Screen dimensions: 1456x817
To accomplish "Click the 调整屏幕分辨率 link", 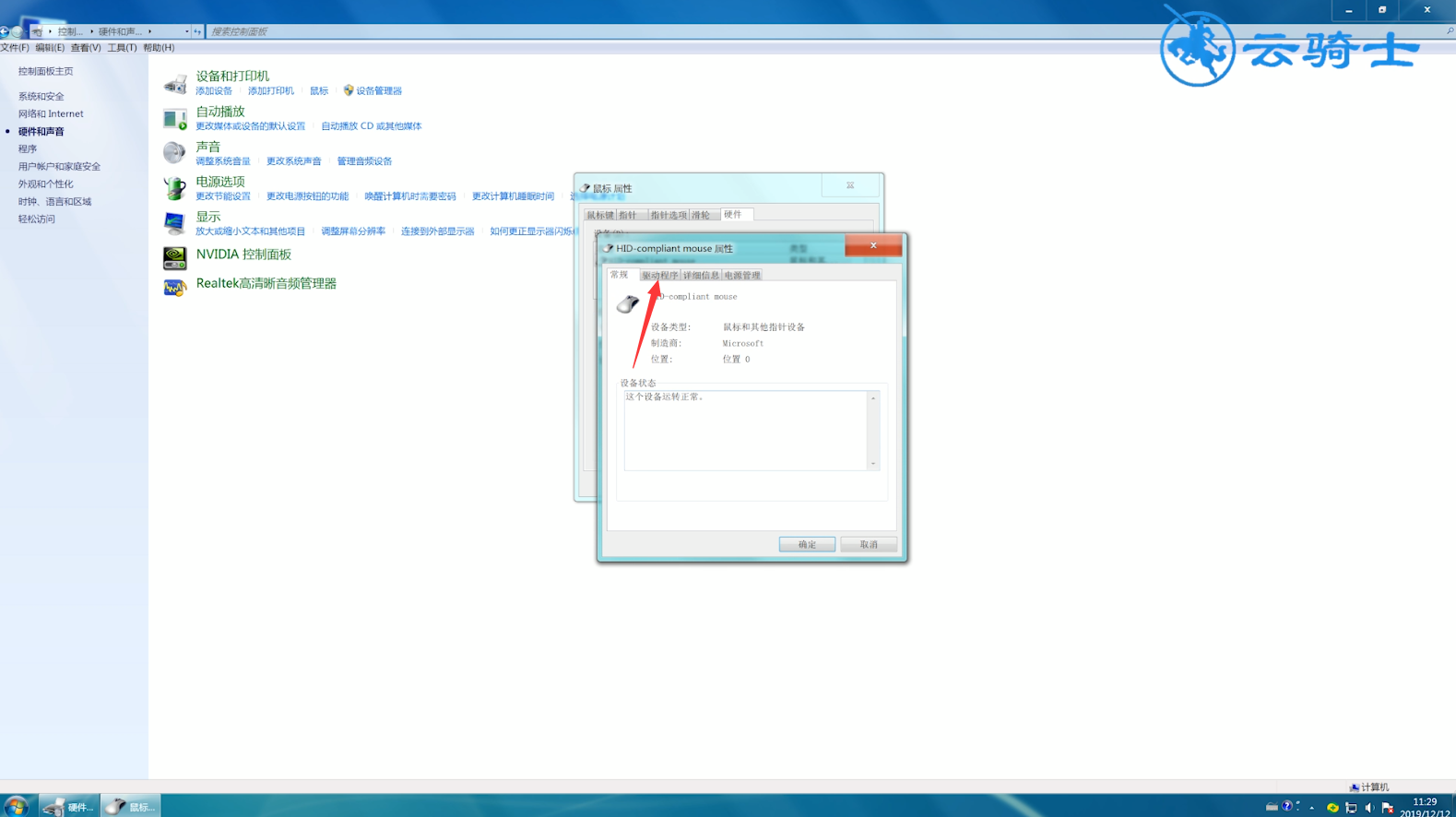I will (353, 231).
